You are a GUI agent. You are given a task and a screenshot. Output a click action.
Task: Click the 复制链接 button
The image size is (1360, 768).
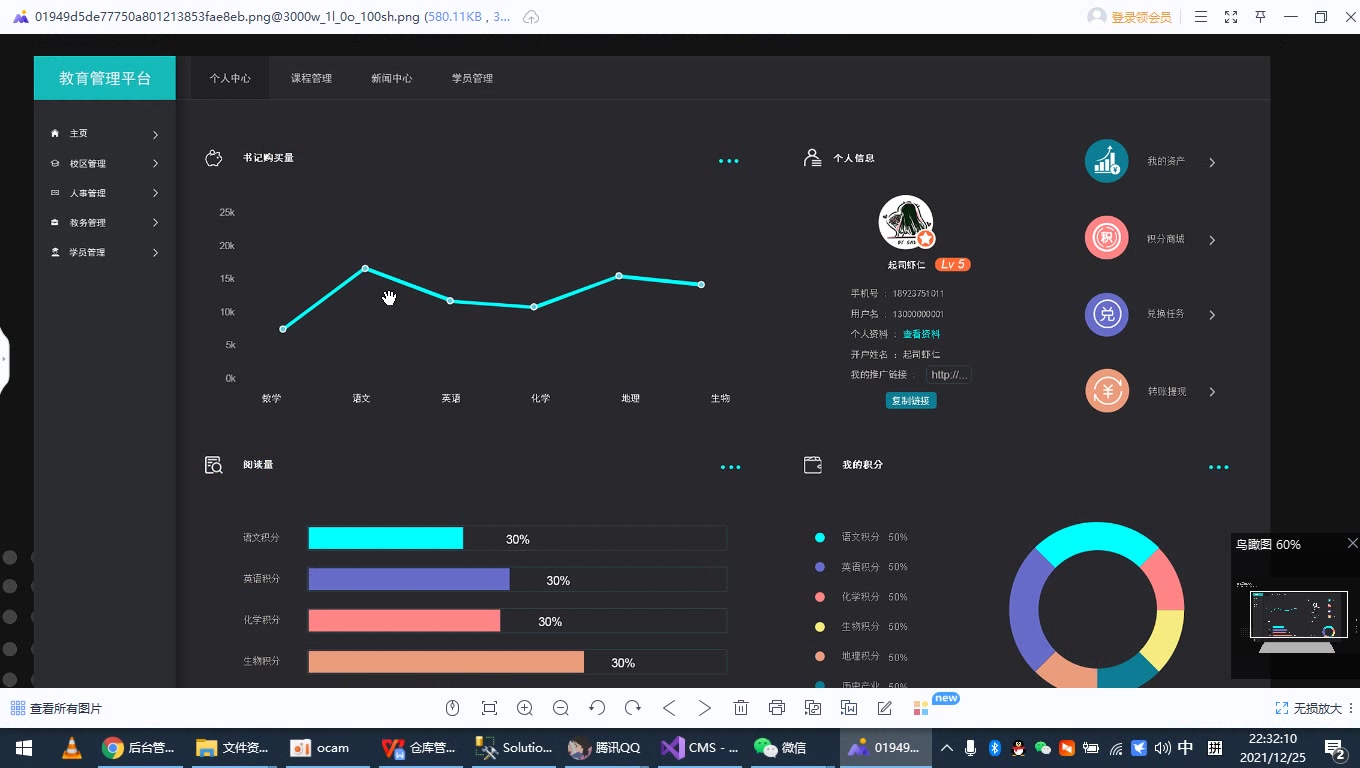(911, 401)
